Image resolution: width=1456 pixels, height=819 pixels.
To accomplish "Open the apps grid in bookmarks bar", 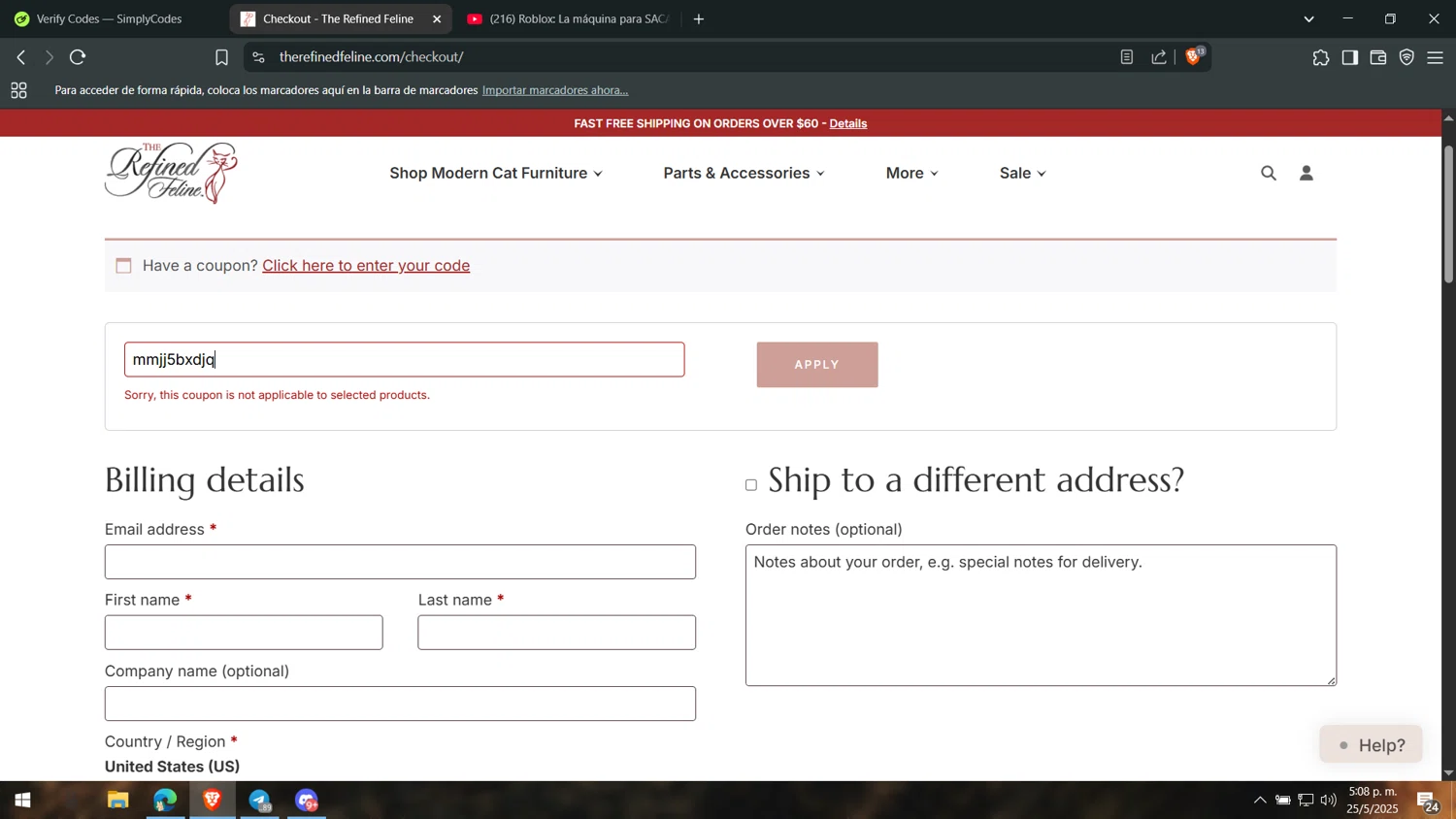I will pyautogui.click(x=18, y=90).
